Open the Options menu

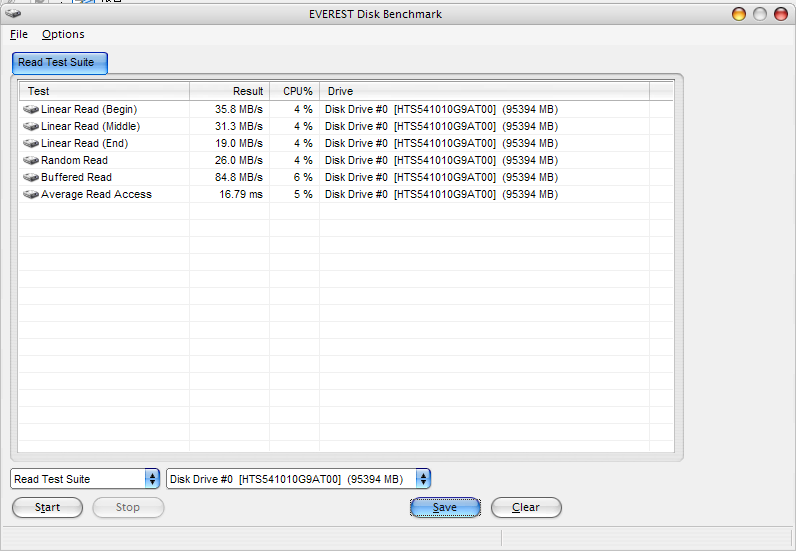(x=63, y=34)
